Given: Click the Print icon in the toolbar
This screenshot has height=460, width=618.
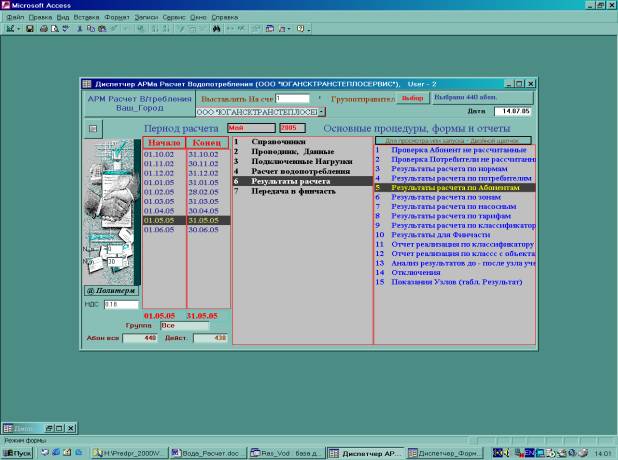Looking at the screenshot, I should (43, 28).
